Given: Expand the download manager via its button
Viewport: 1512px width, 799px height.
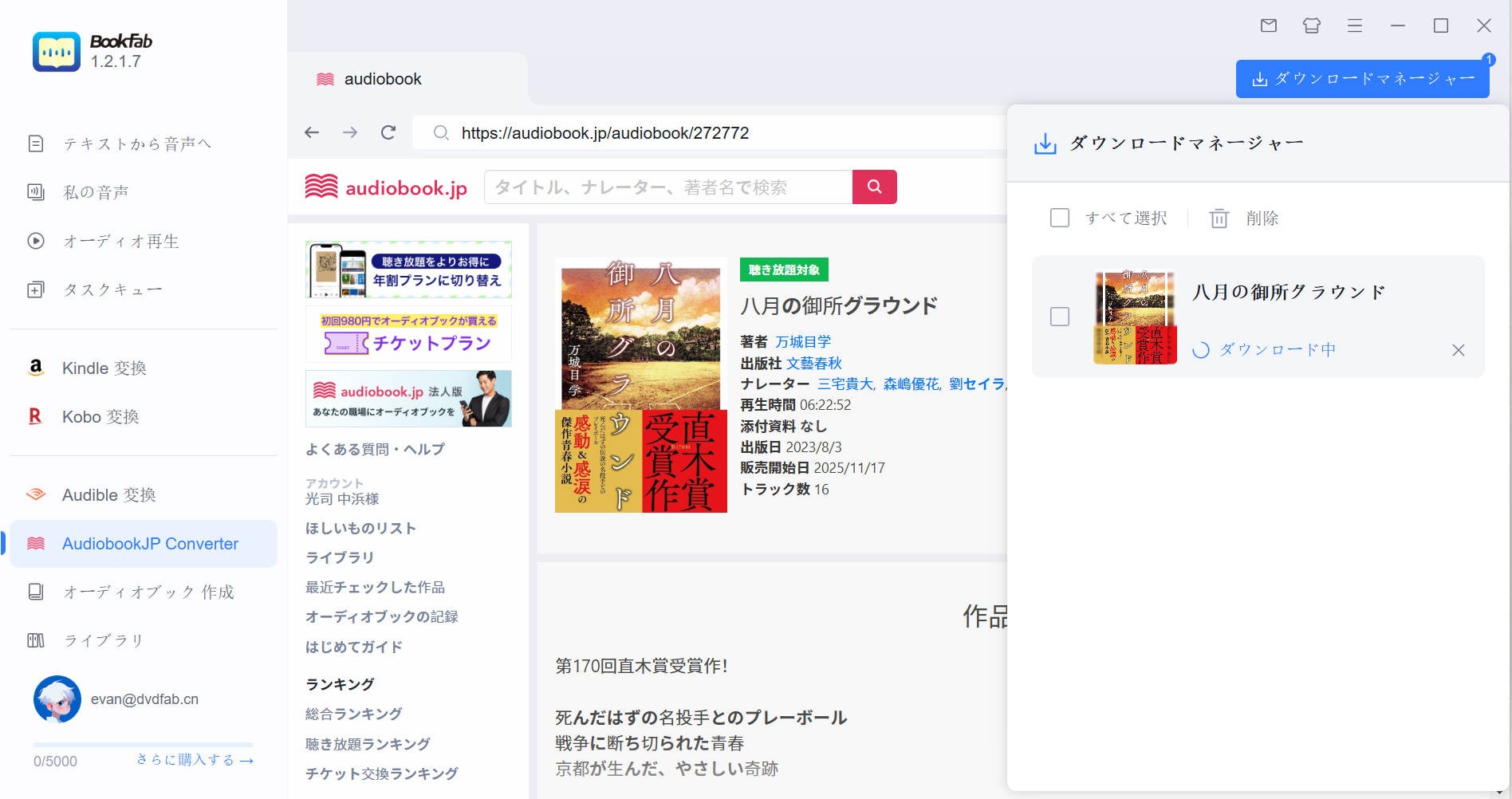Looking at the screenshot, I should (x=1360, y=78).
